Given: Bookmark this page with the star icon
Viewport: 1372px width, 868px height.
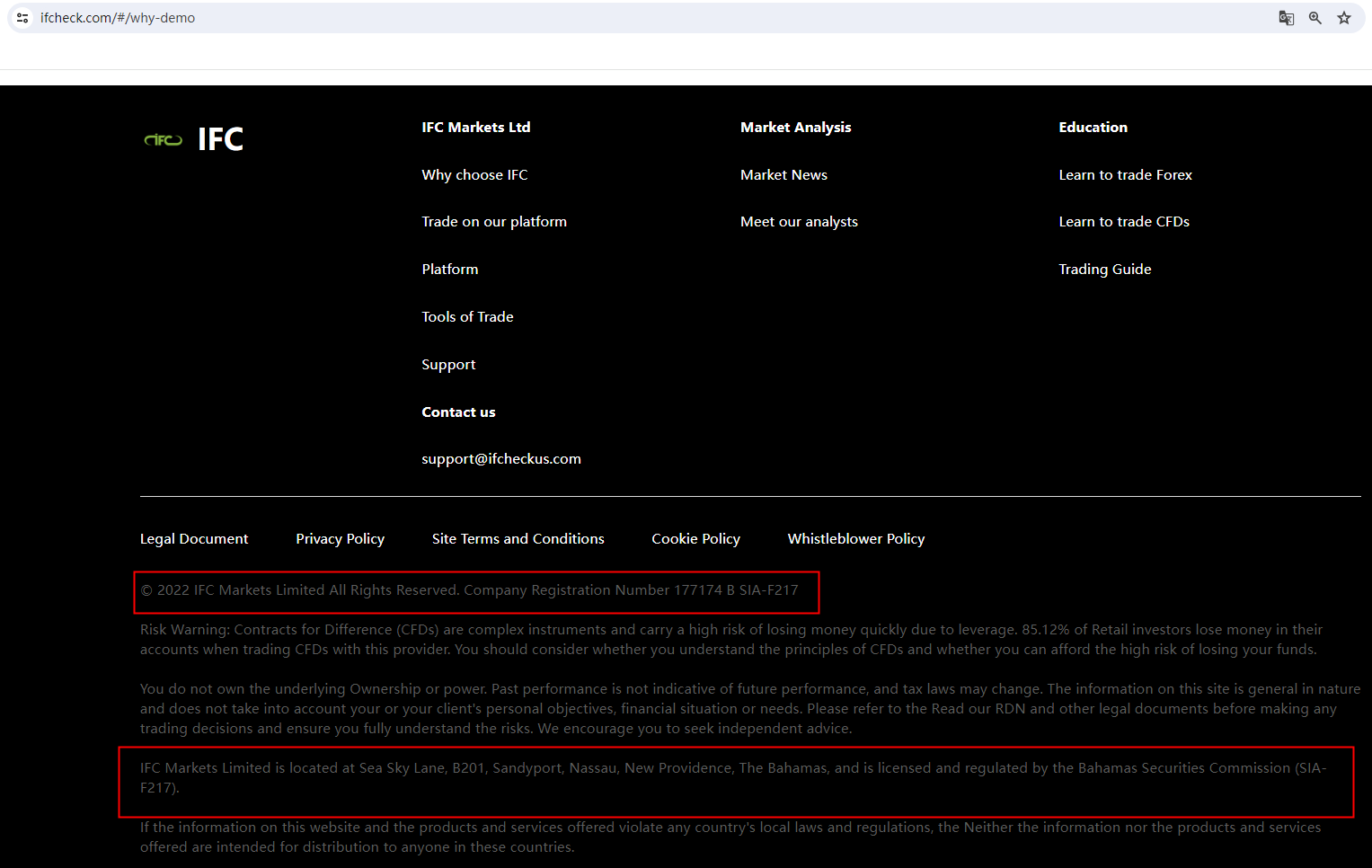Looking at the screenshot, I should [x=1343, y=18].
